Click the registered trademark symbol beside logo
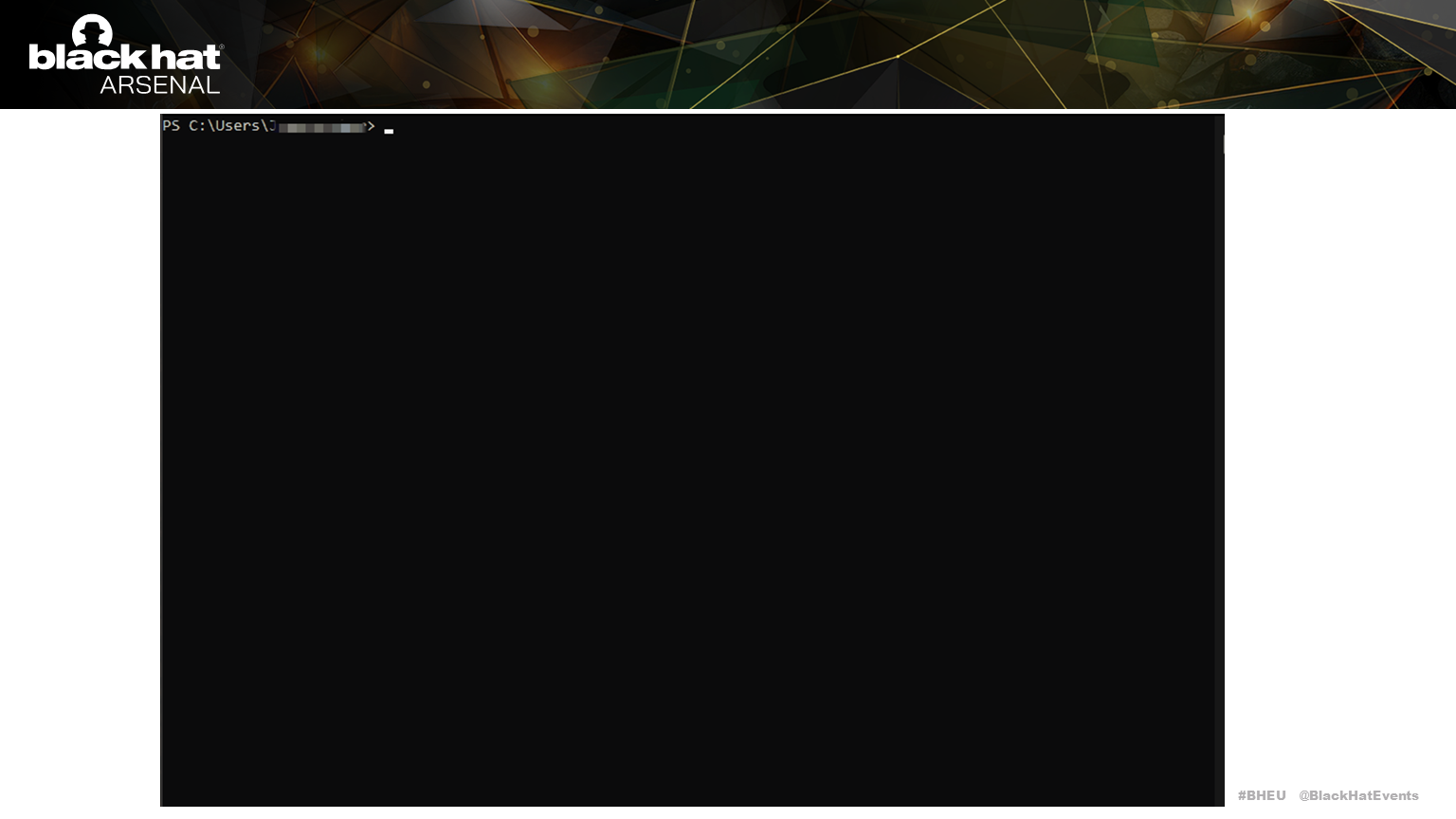This screenshot has height=819, width=1456. (x=222, y=46)
